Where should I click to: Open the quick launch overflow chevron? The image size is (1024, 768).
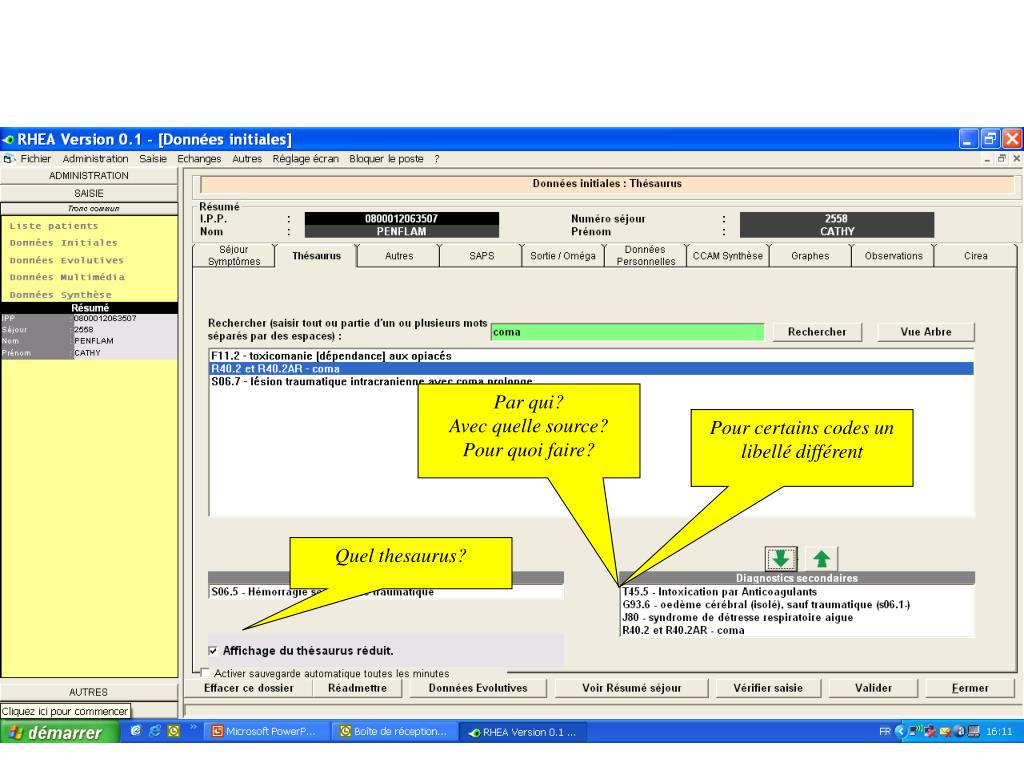pyautogui.click(x=193, y=728)
